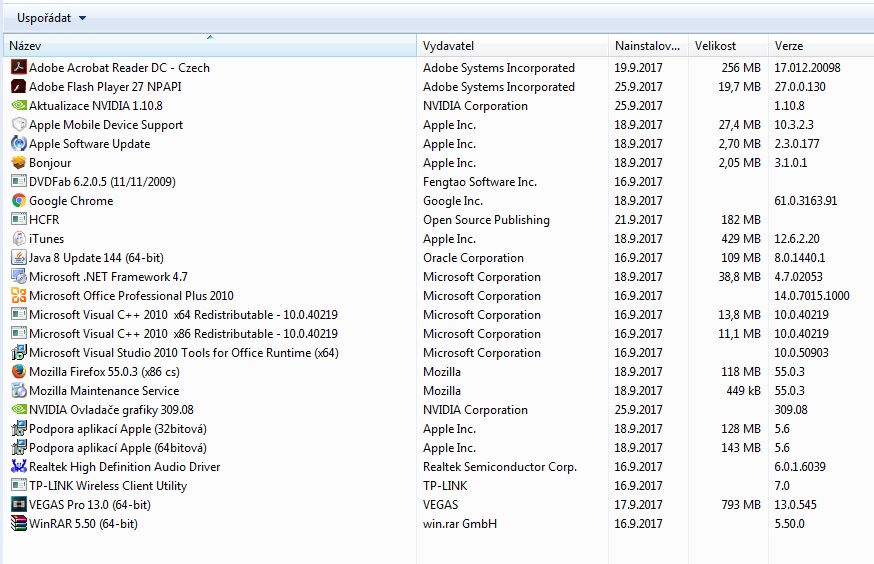The width and height of the screenshot is (874, 564).
Task: Click the Podpora aplikací Apple (32bitová) icon
Action: tap(19, 429)
